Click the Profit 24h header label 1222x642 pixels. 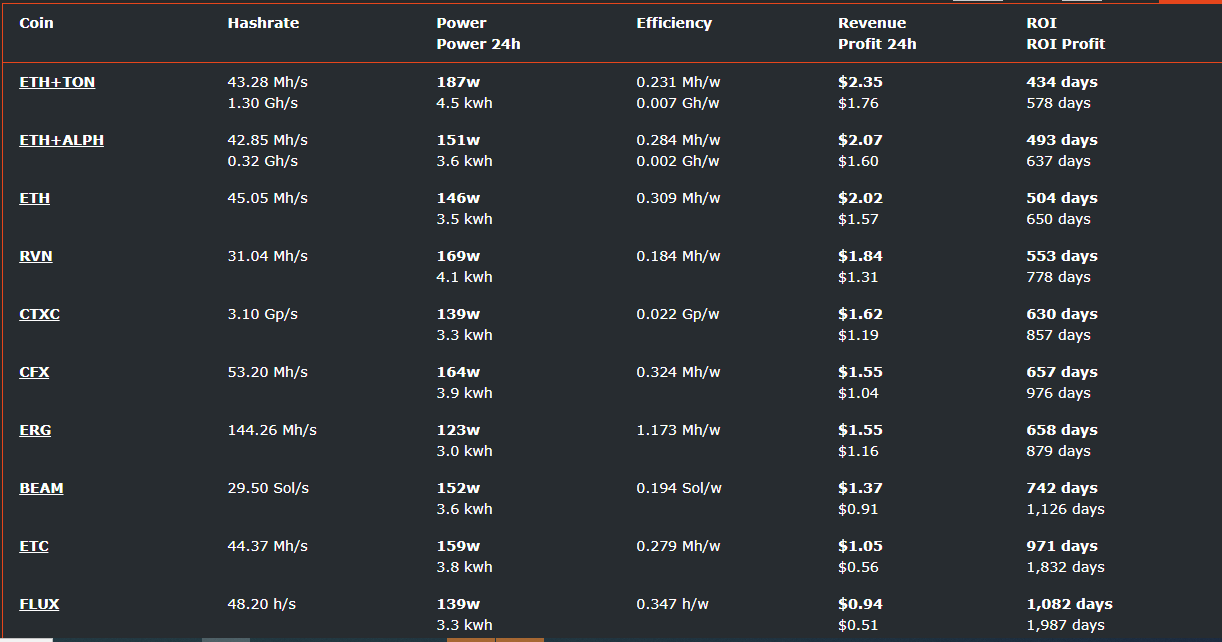[877, 44]
